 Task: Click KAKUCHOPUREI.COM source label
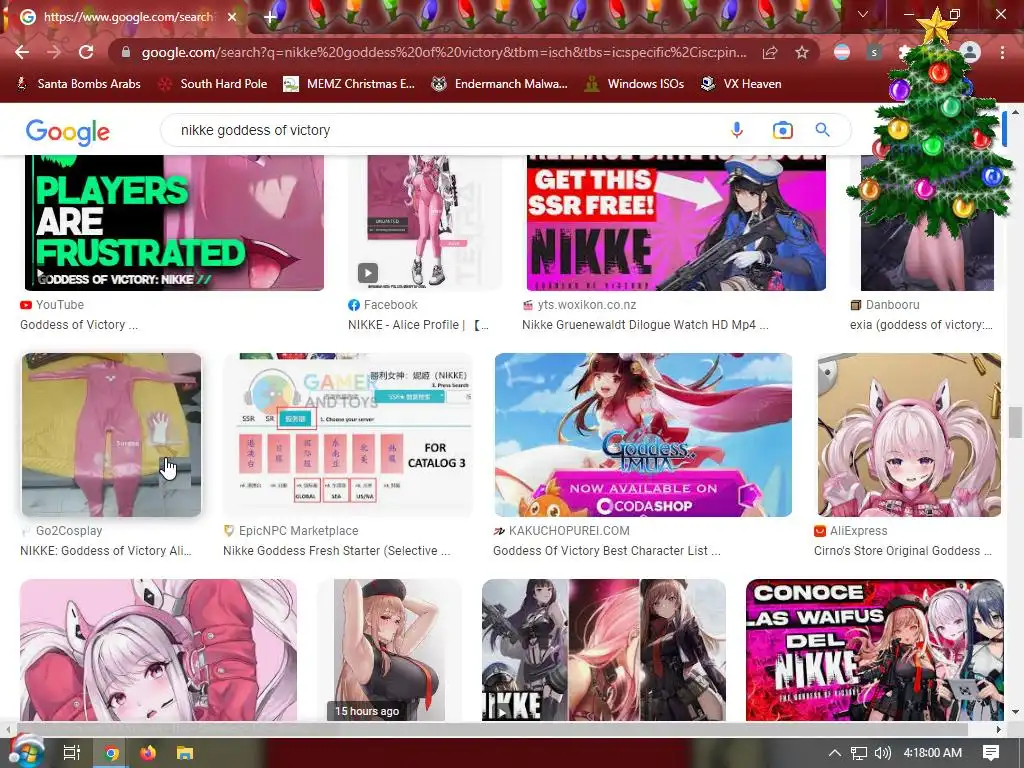tap(569, 531)
